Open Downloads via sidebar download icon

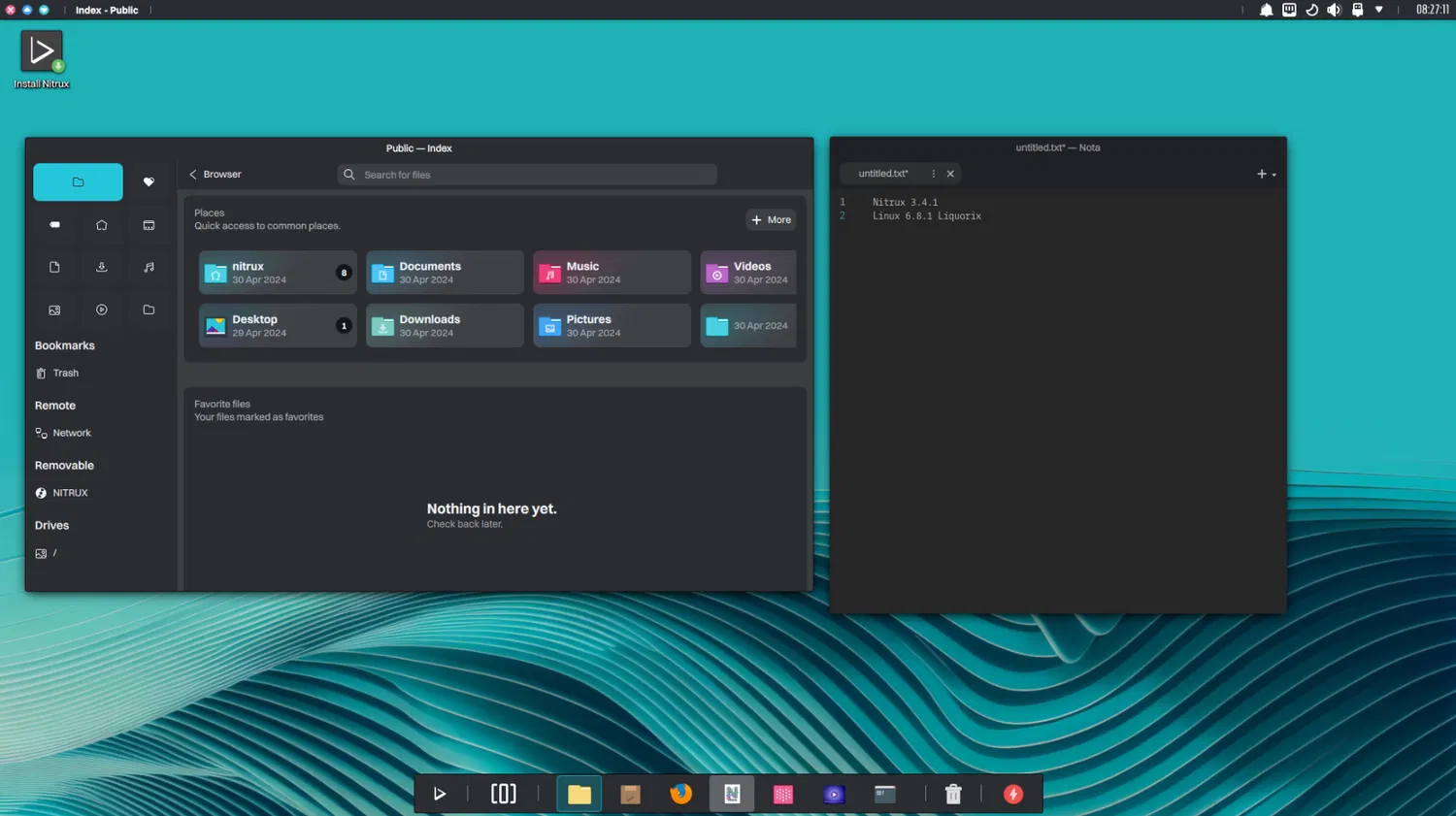[102, 267]
